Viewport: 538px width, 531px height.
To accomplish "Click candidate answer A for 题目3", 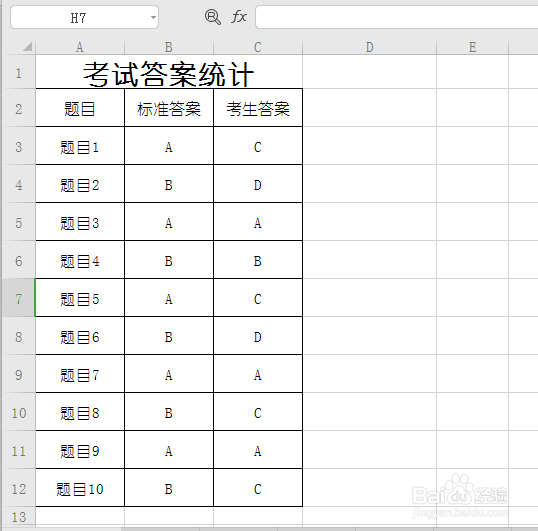I will coord(258,223).
